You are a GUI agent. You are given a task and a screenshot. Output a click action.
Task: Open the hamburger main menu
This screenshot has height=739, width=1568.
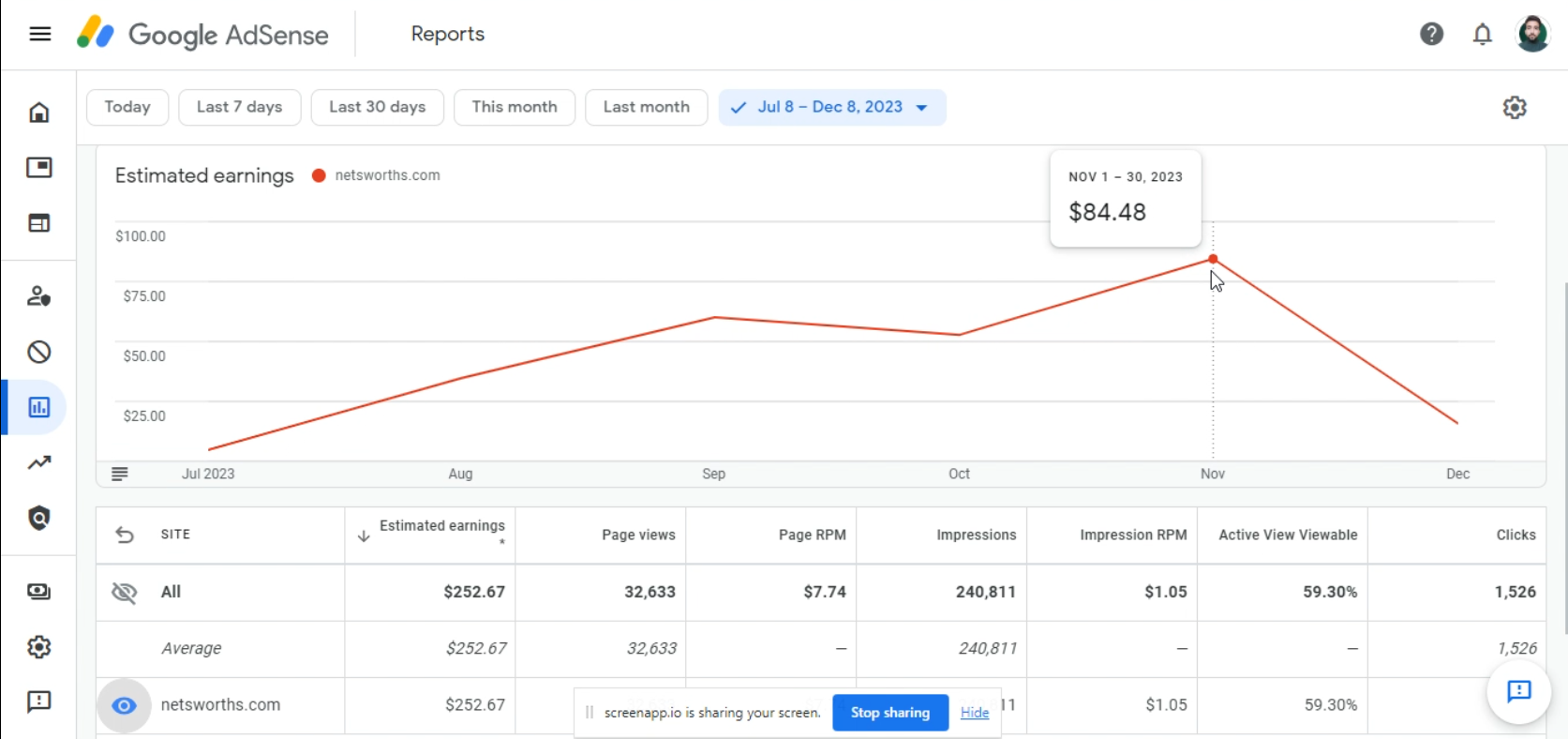39,35
